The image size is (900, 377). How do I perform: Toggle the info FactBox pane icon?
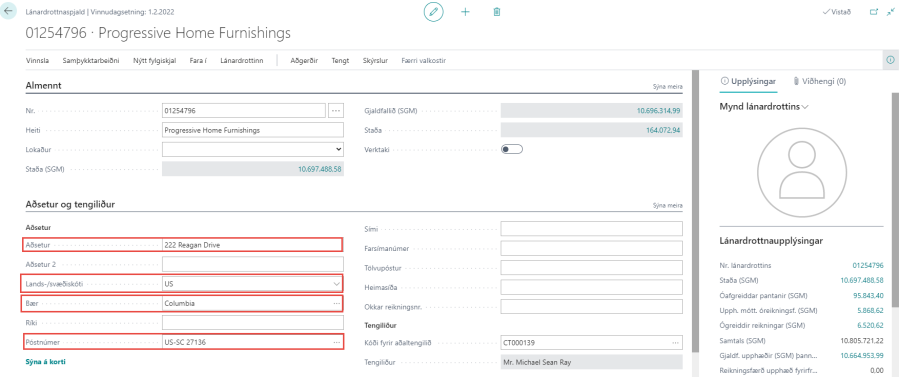coord(891,60)
